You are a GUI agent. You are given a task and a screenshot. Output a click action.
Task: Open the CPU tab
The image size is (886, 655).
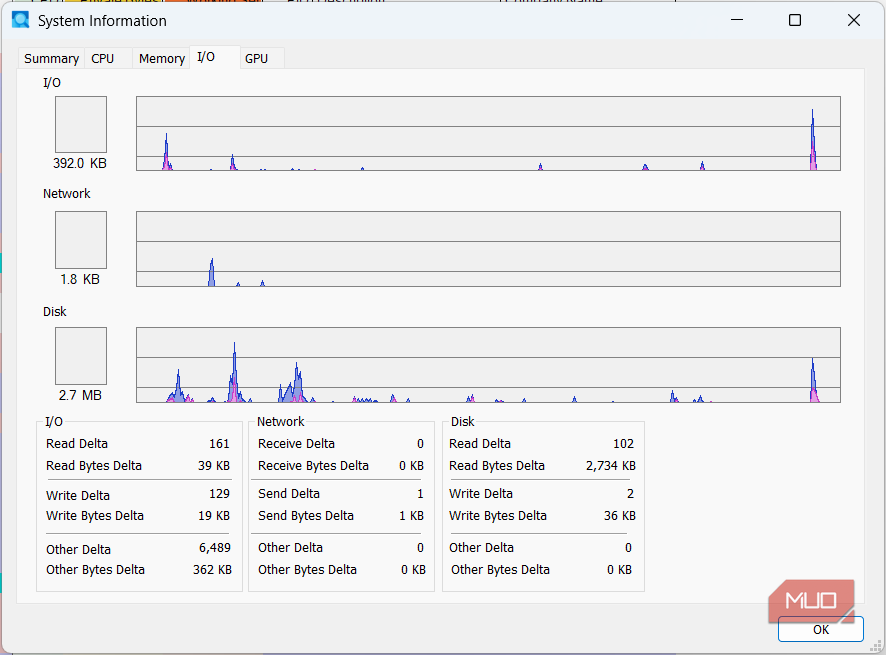click(108, 58)
